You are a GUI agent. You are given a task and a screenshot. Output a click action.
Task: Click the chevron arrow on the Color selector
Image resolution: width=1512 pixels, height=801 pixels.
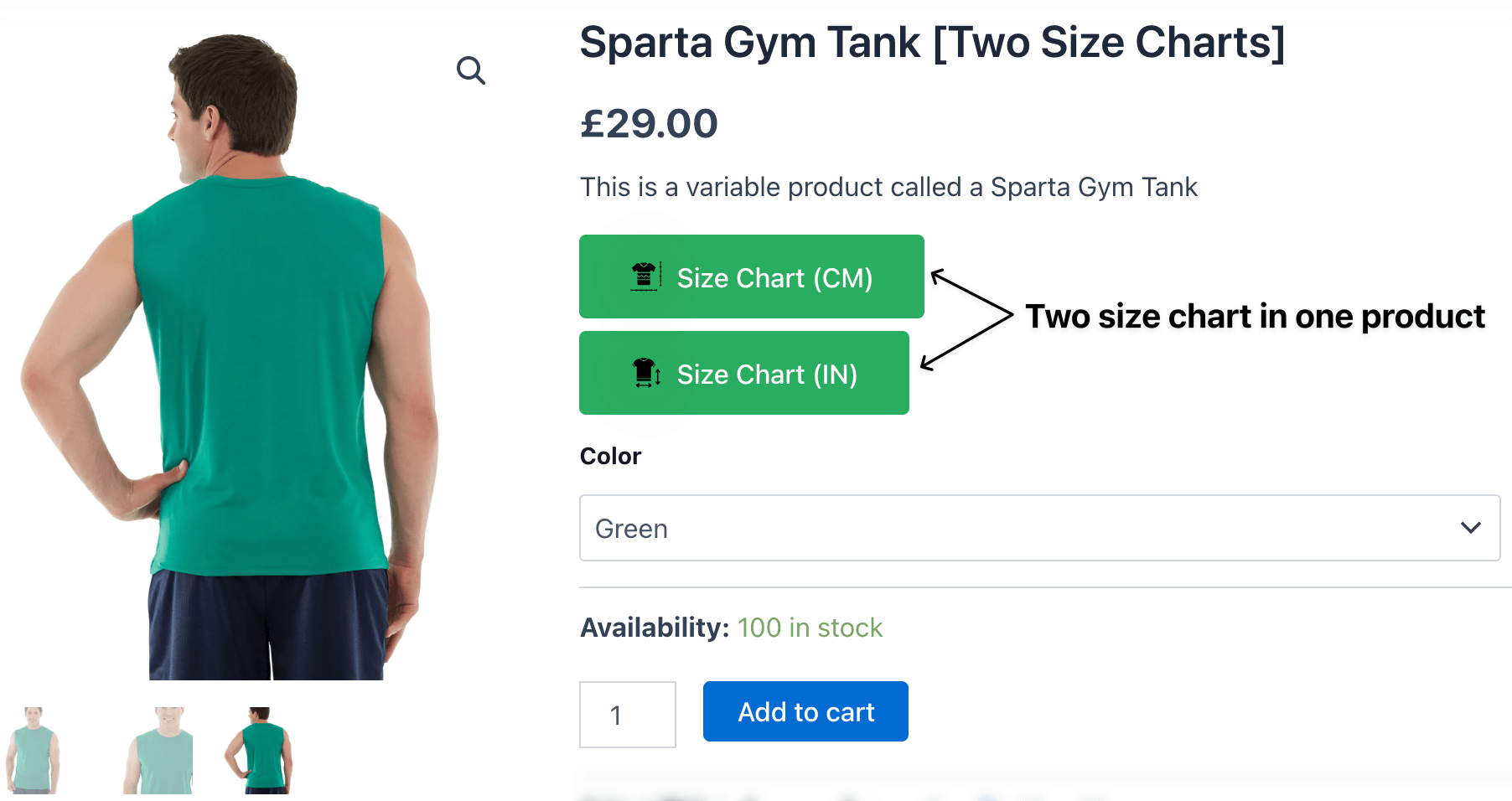point(1469,527)
